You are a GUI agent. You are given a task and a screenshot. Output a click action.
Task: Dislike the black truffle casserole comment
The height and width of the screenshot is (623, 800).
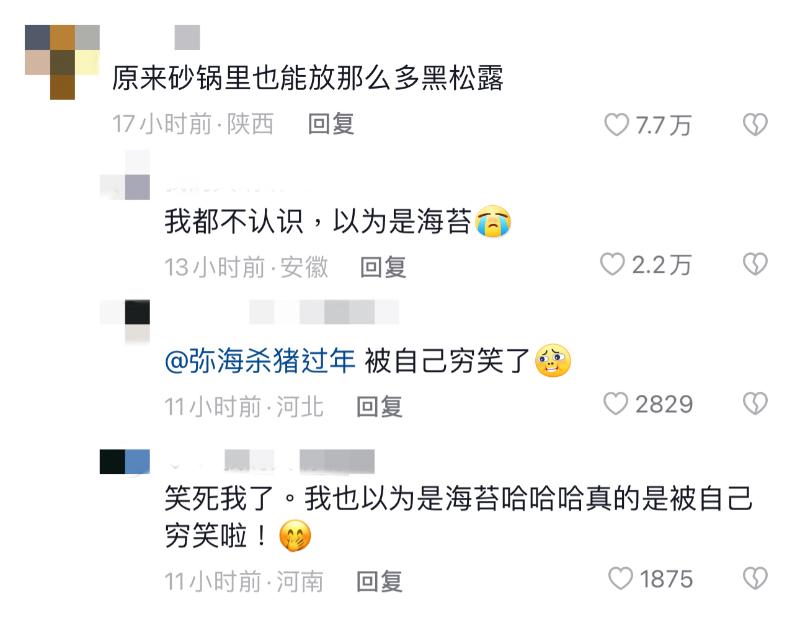tap(755, 124)
